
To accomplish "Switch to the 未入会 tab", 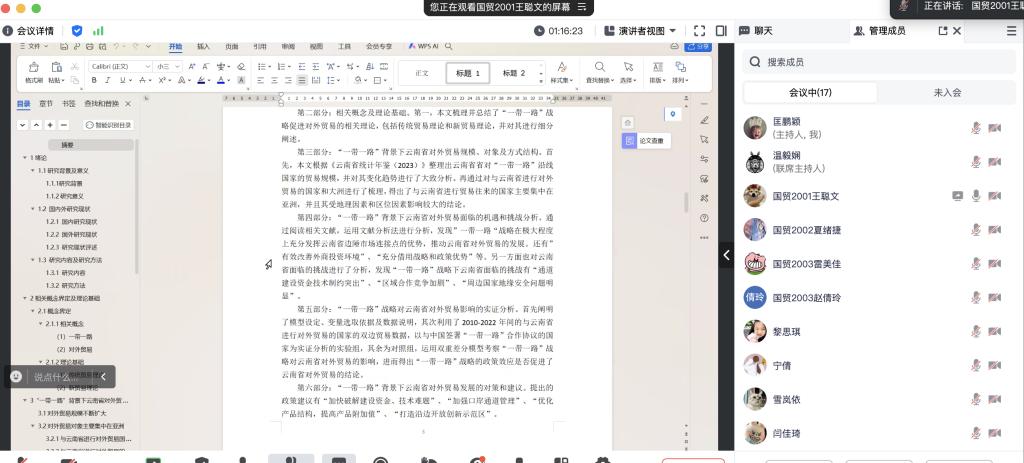I will point(946,92).
